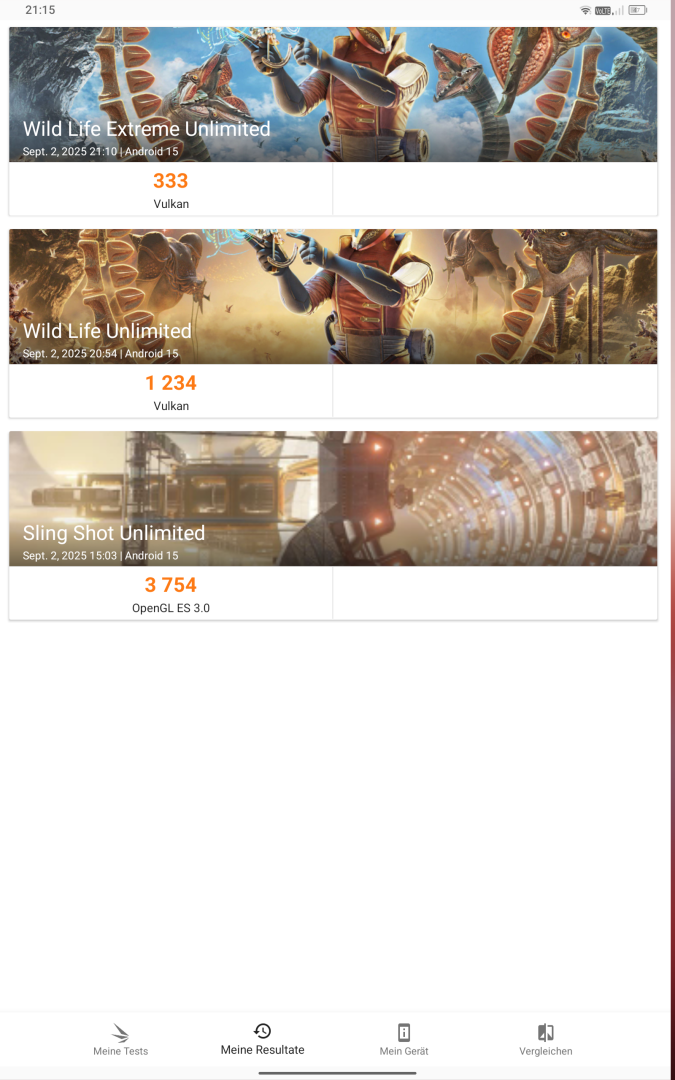675x1080 pixels.
Task: Tap the Wild Life Extreme Unlimited title
Action: pyautogui.click(x=147, y=129)
